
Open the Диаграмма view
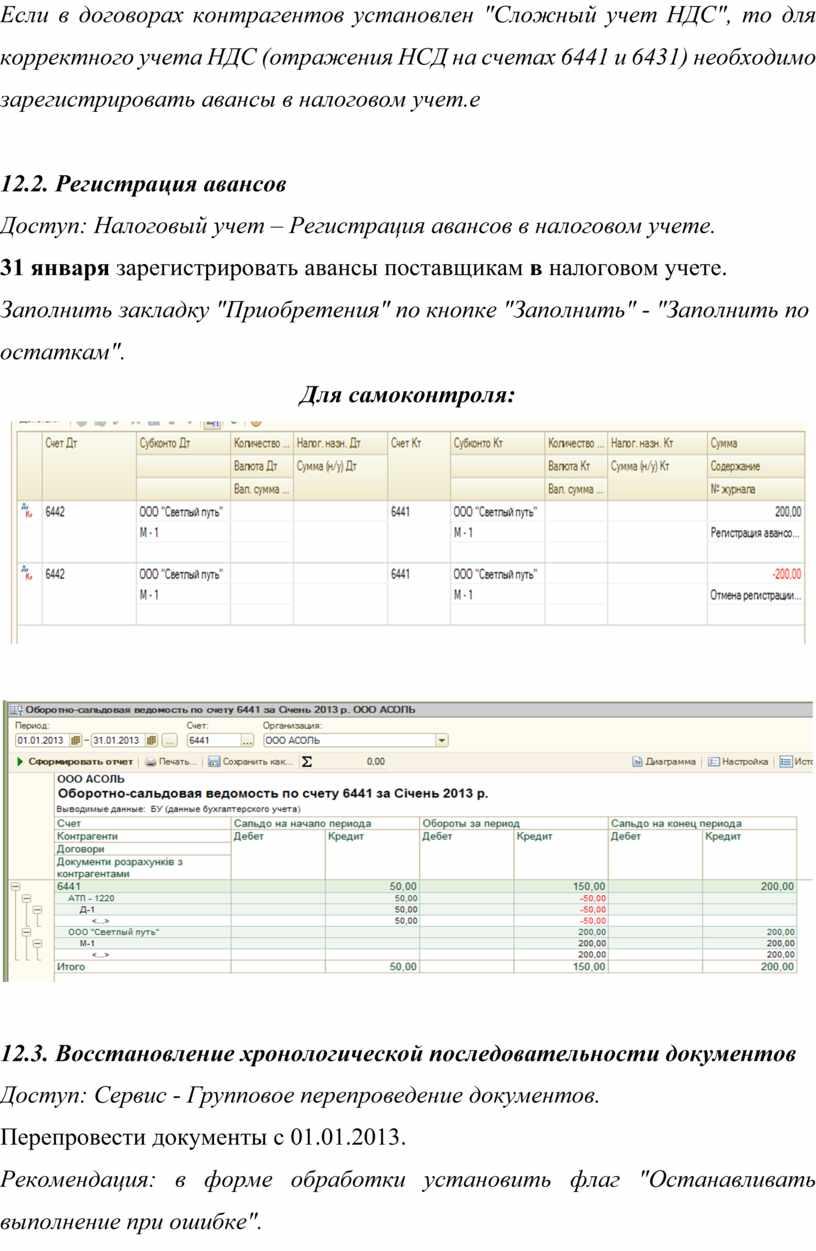[664, 762]
